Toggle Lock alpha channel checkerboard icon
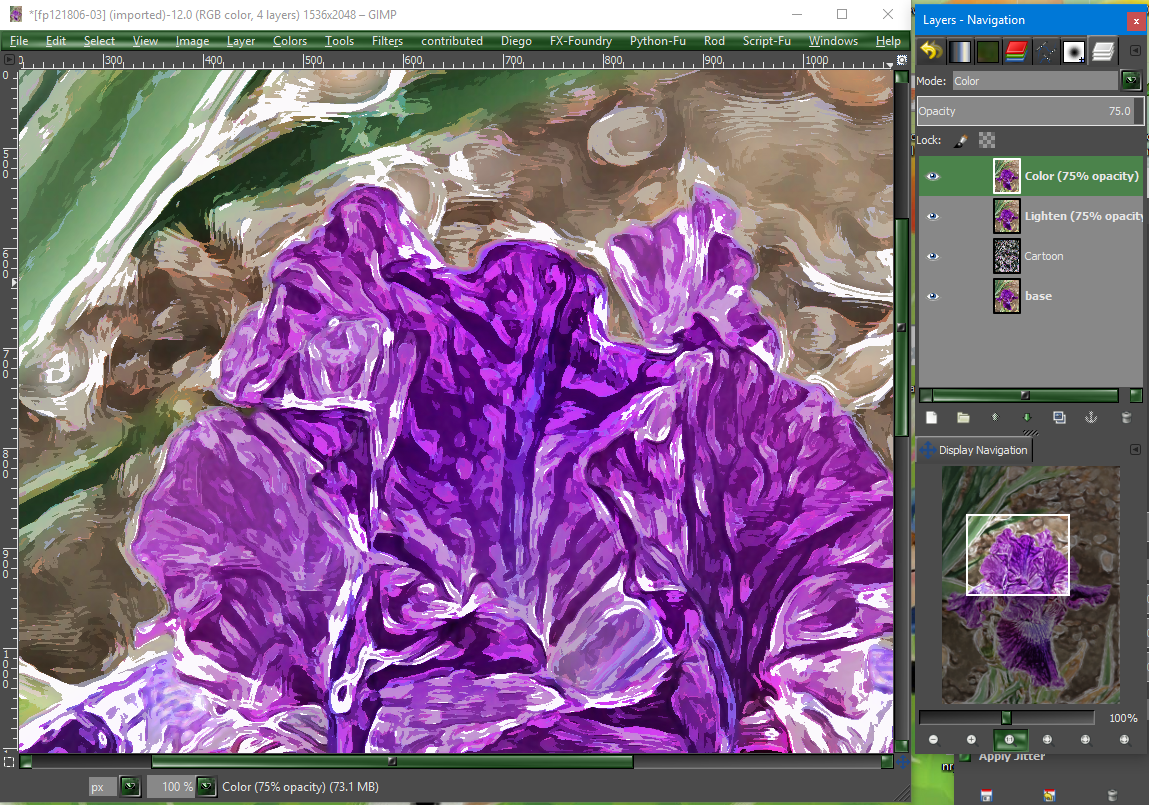Image resolution: width=1149 pixels, height=805 pixels. [987, 140]
